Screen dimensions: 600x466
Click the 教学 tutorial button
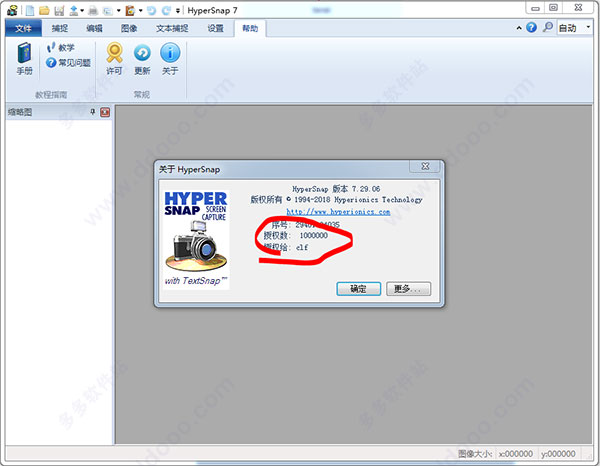[x=60, y=47]
